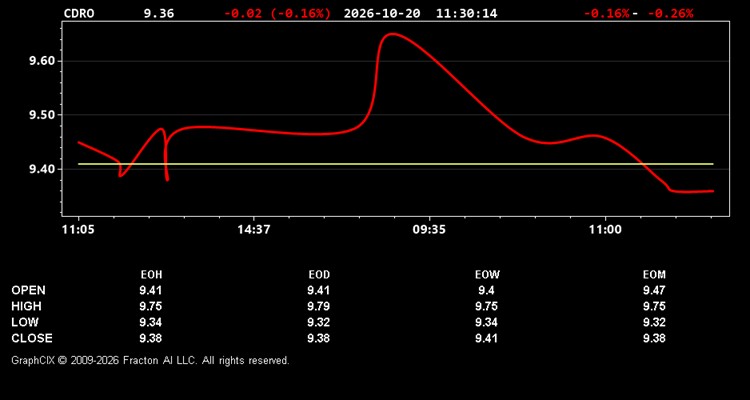Click the 9.50 y-axis label
Screen dimensions: 750x400
43,115
